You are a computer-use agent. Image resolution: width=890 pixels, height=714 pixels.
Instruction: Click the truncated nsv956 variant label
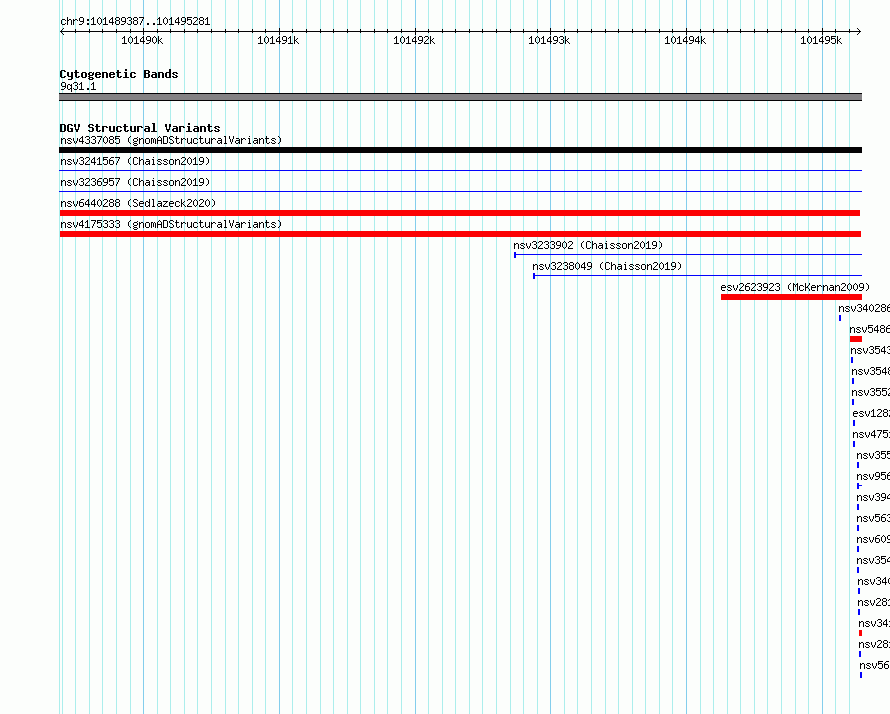(x=873, y=476)
